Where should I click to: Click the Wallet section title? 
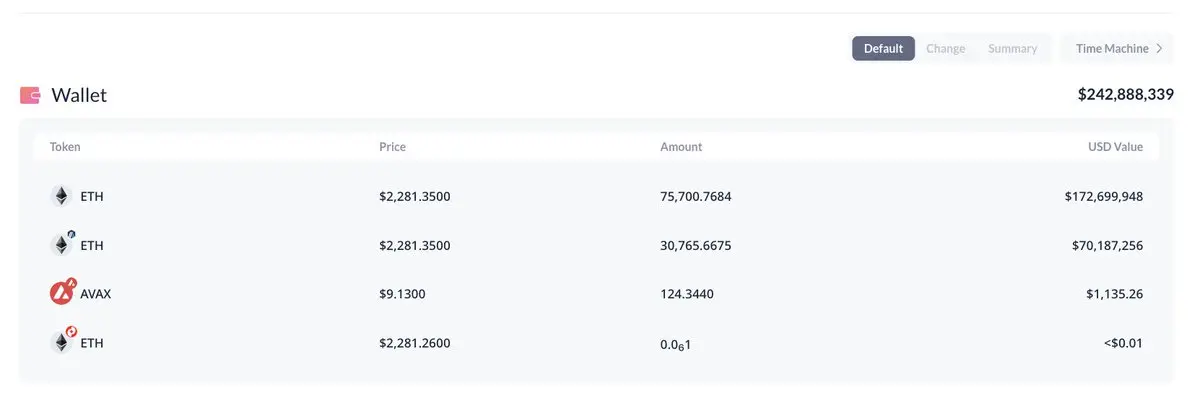(79, 96)
